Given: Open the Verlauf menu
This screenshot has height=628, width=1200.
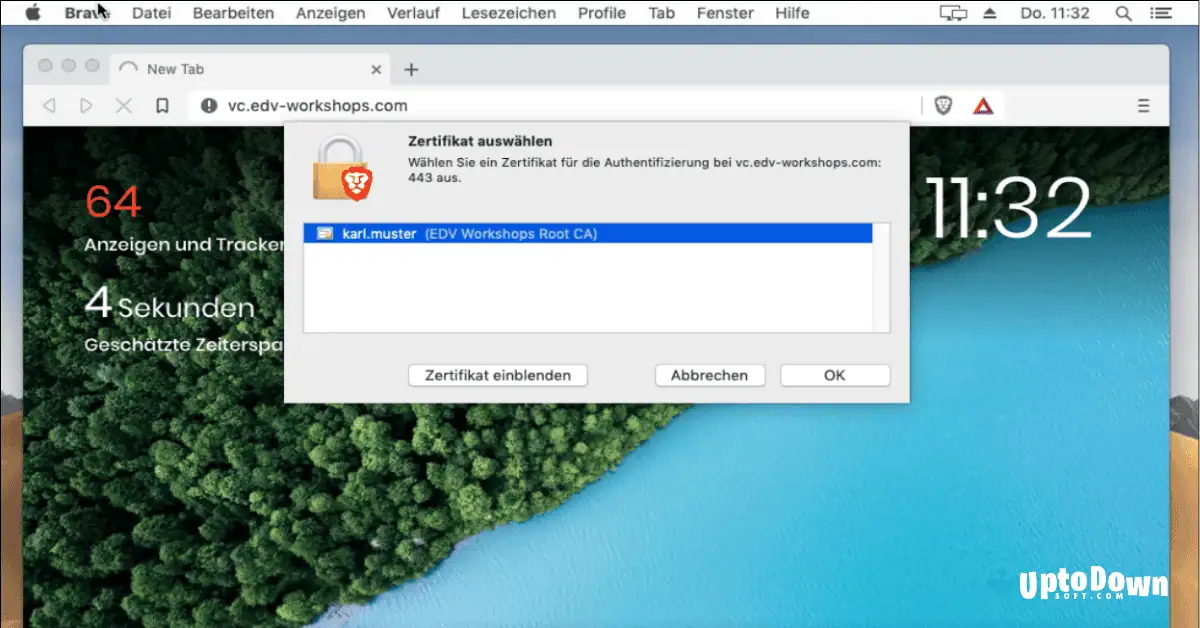Looking at the screenshot, I should point(414,13).
